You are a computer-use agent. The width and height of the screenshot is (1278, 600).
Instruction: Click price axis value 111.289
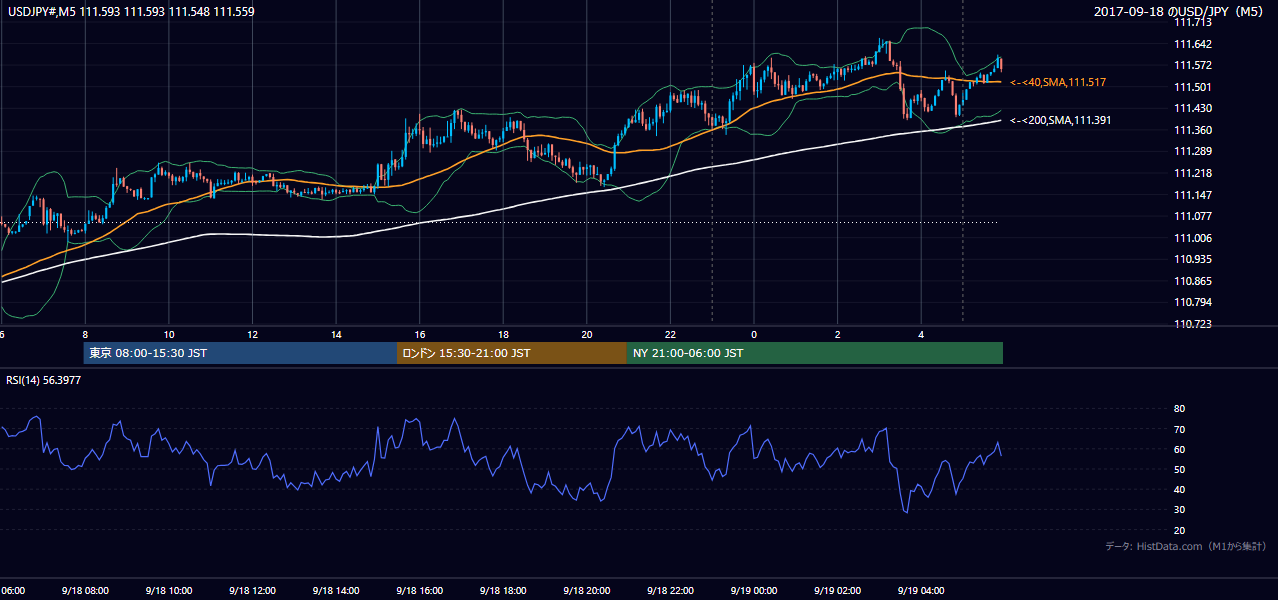[1193, 151]
